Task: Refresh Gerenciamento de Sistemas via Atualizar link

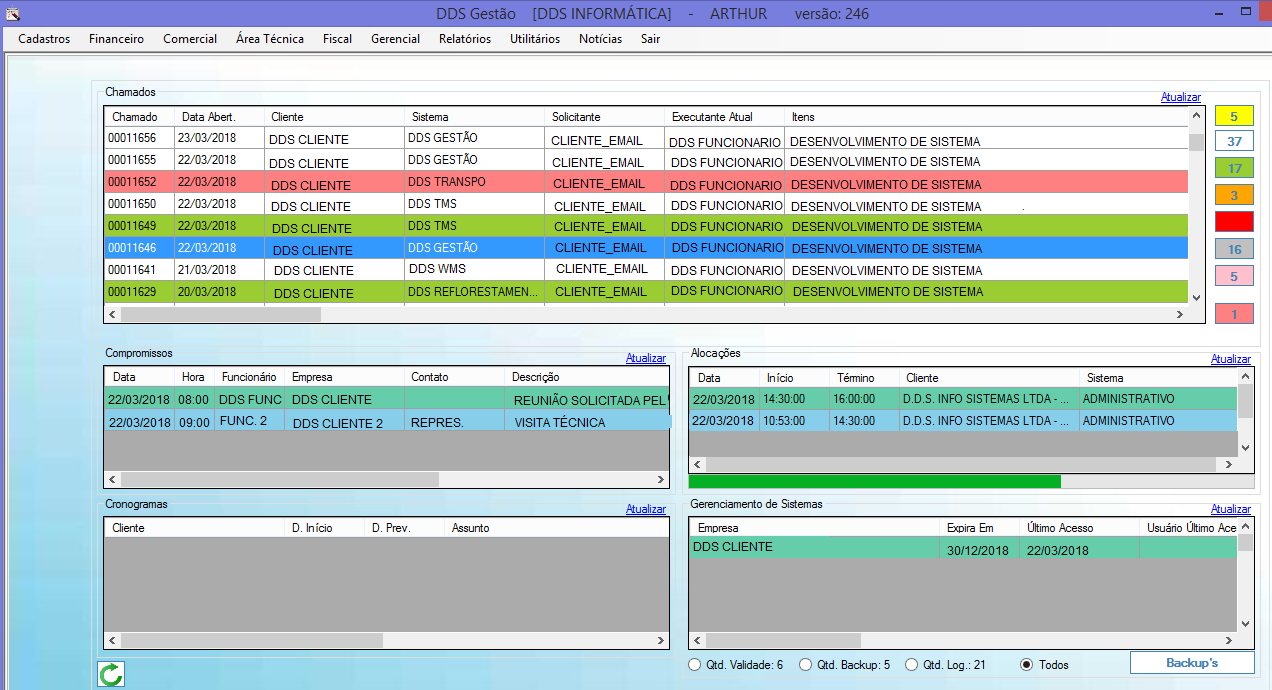Action: coord(1230,509)
